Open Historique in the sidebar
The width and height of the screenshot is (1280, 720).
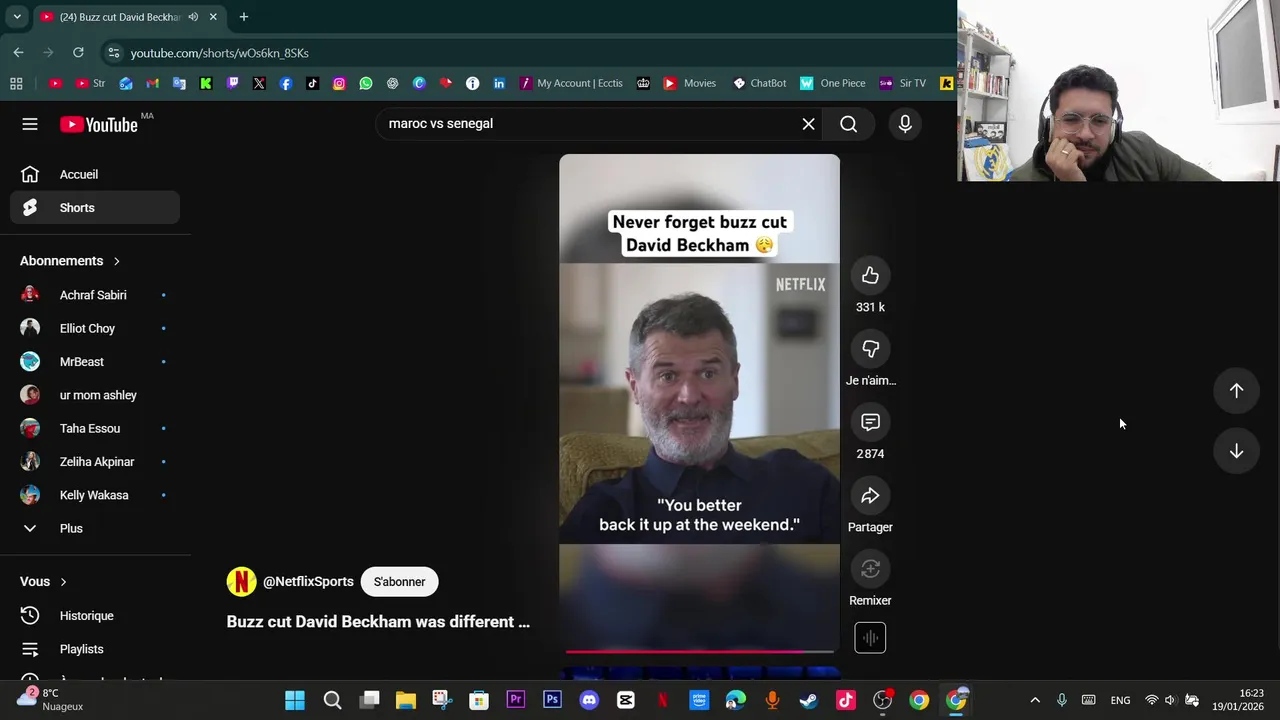coord(95,616)
